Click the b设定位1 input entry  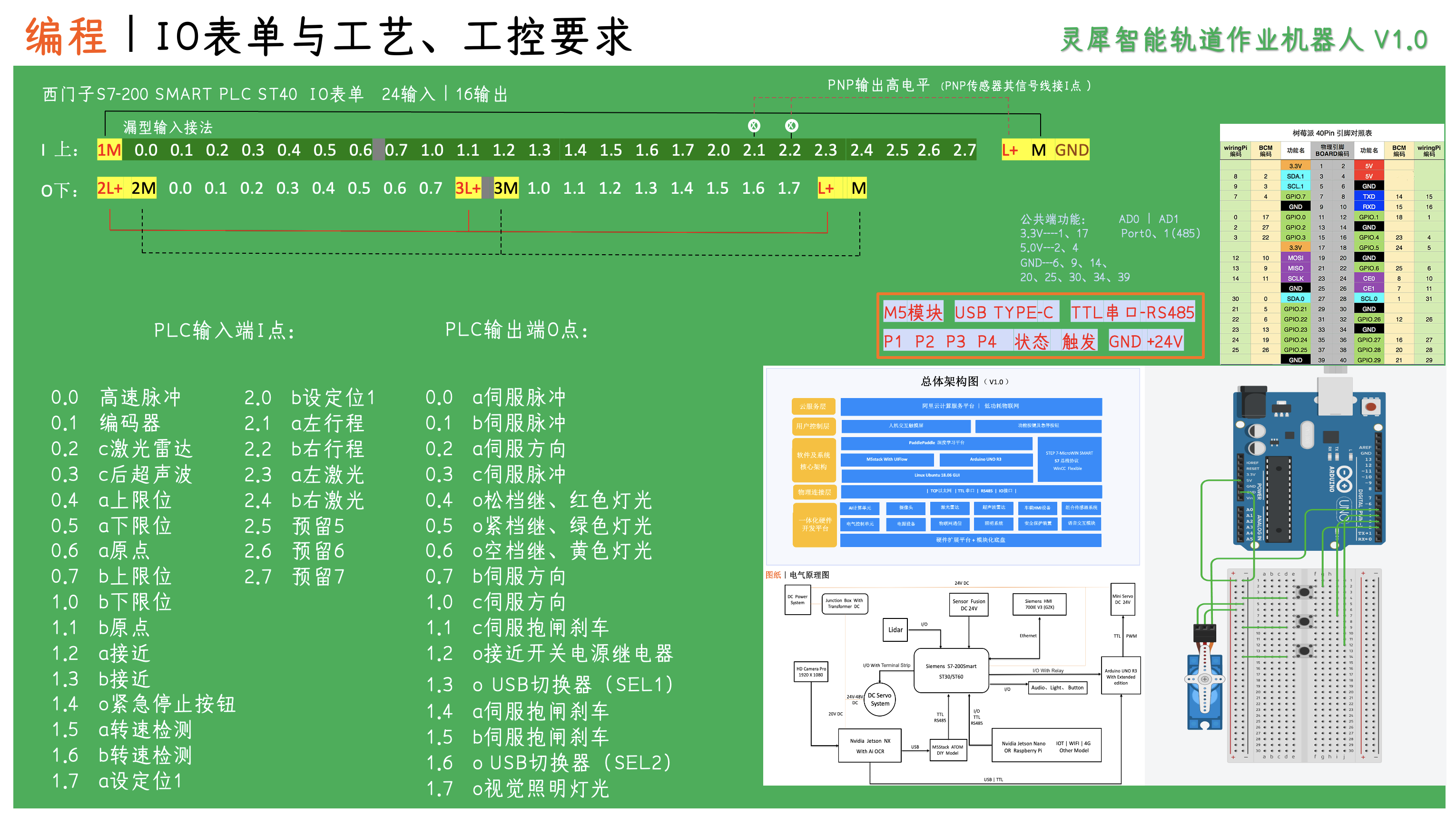click(x=333, y=397)
